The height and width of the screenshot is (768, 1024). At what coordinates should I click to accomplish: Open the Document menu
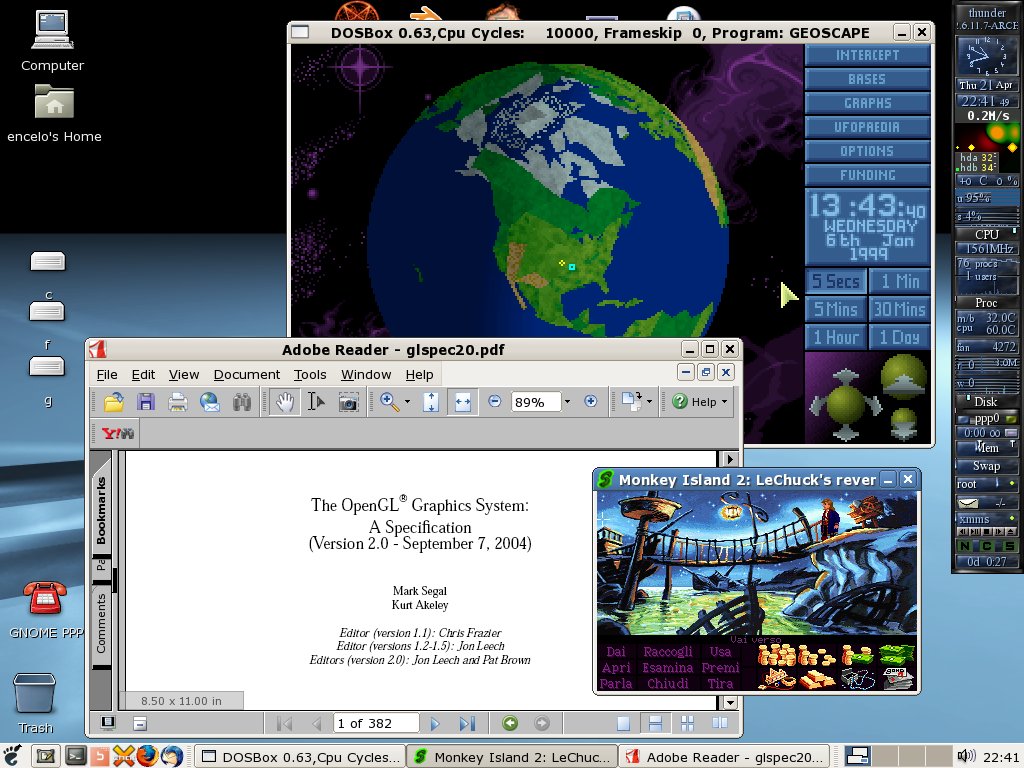246,374
